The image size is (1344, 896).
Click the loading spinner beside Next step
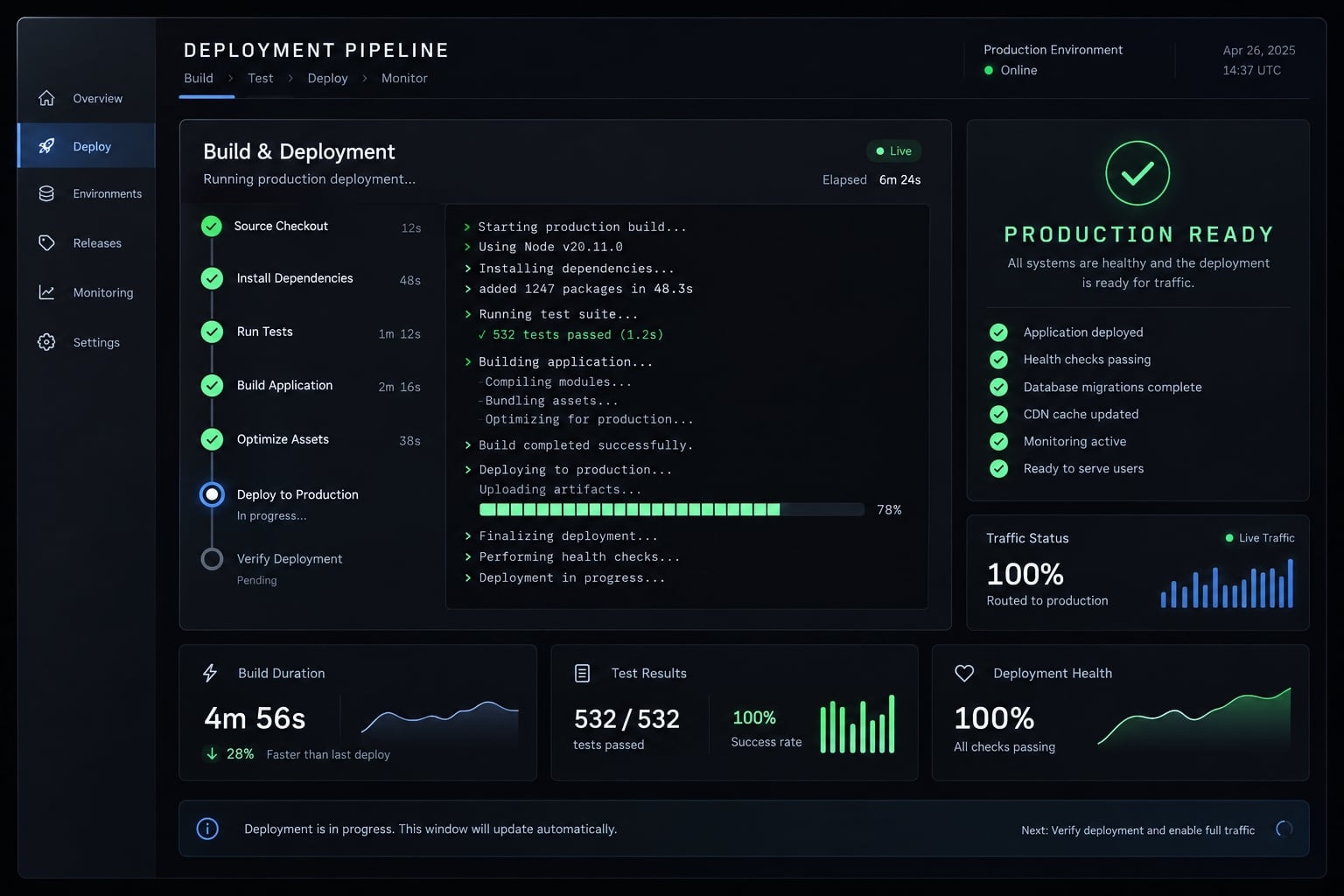pos(1284,829)
